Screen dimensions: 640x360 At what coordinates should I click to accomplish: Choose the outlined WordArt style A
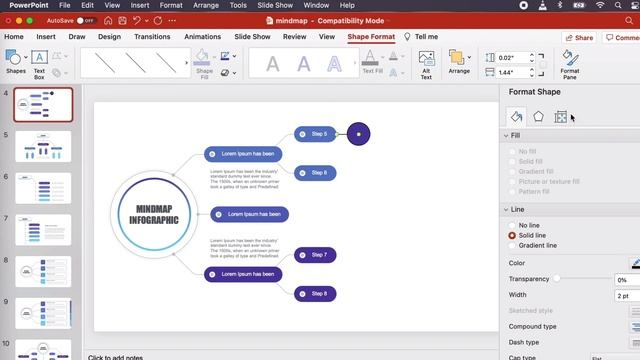(x=334, y=64)
